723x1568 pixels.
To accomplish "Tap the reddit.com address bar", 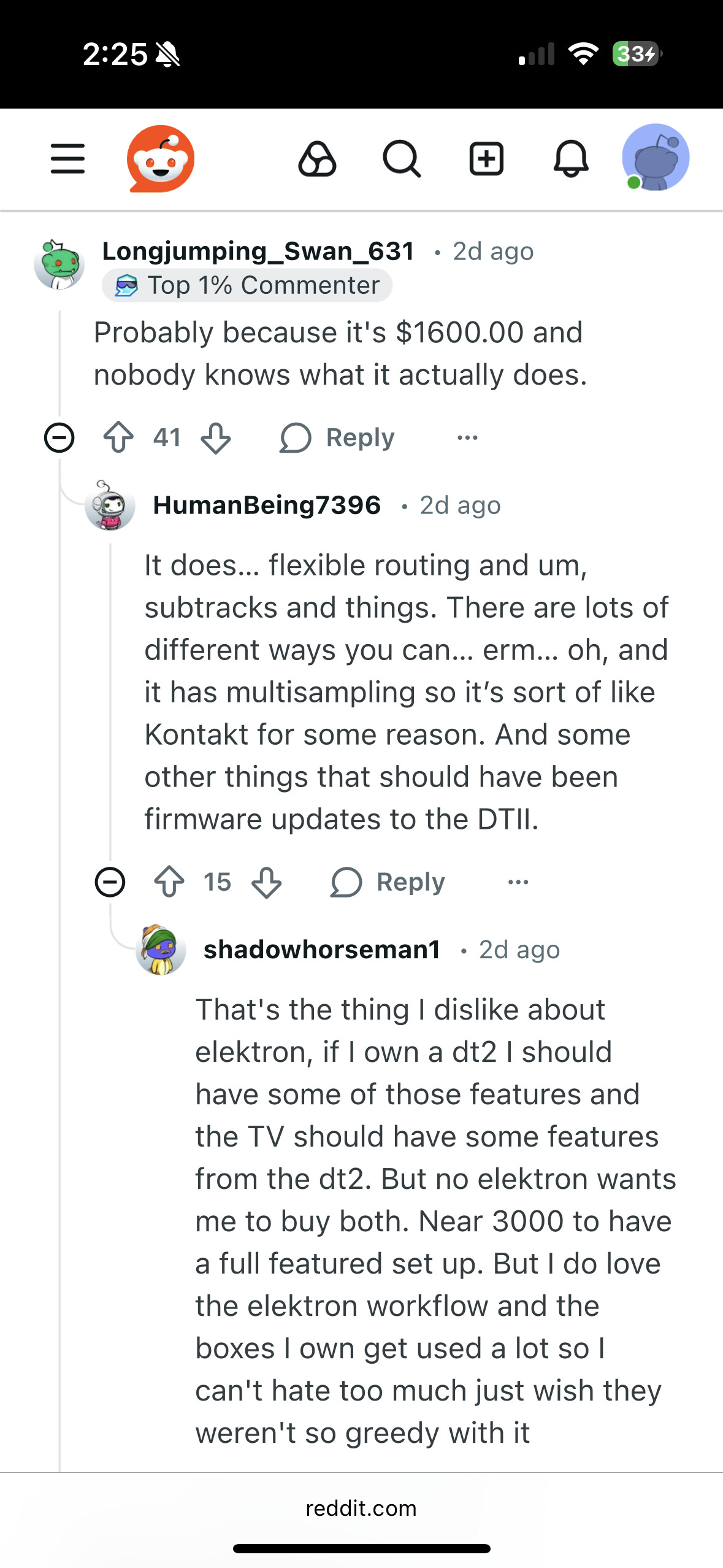I will (361, 1508).
